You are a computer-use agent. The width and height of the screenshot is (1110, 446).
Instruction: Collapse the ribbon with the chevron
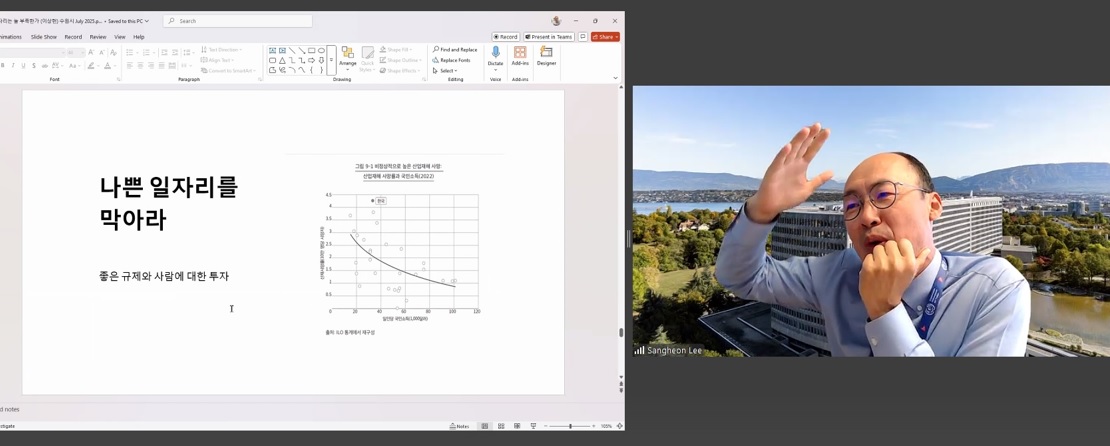coord(615,78)
